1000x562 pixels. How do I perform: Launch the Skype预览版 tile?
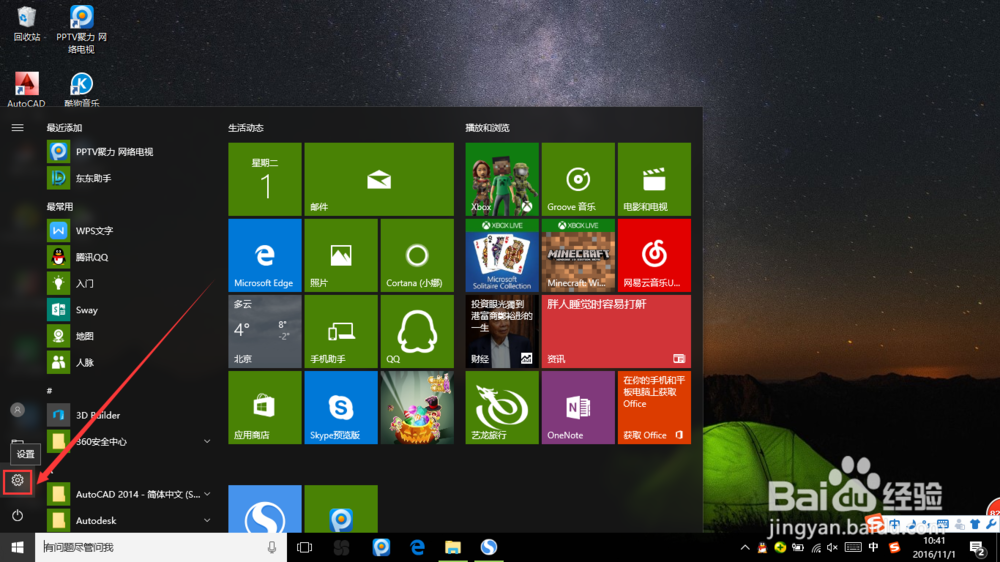pyautogui.click(x=341, y=408)
